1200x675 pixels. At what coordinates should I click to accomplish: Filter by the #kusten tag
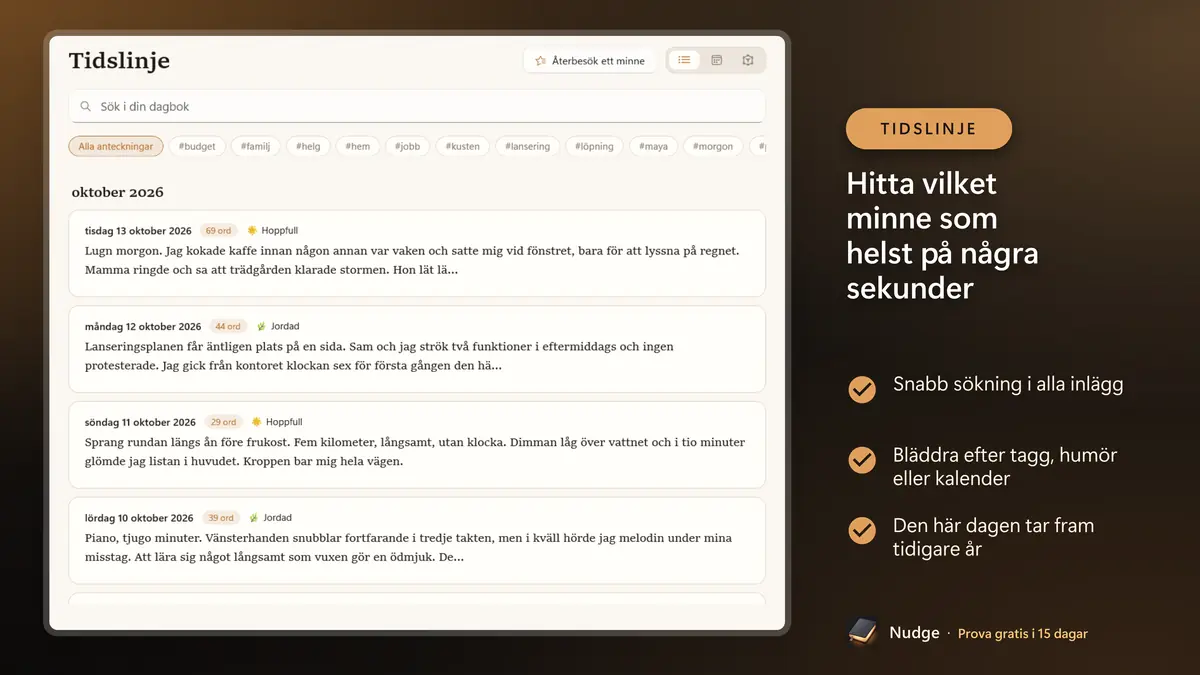click(x=463, y=146)
